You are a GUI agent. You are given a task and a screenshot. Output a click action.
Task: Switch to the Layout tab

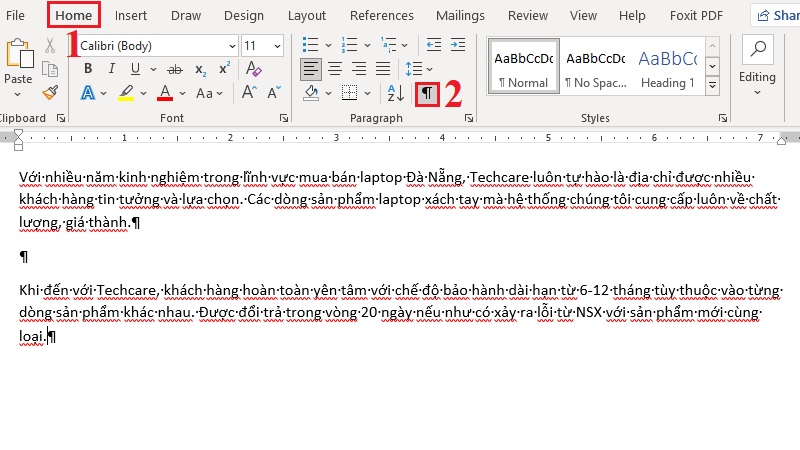click(307, 16)
